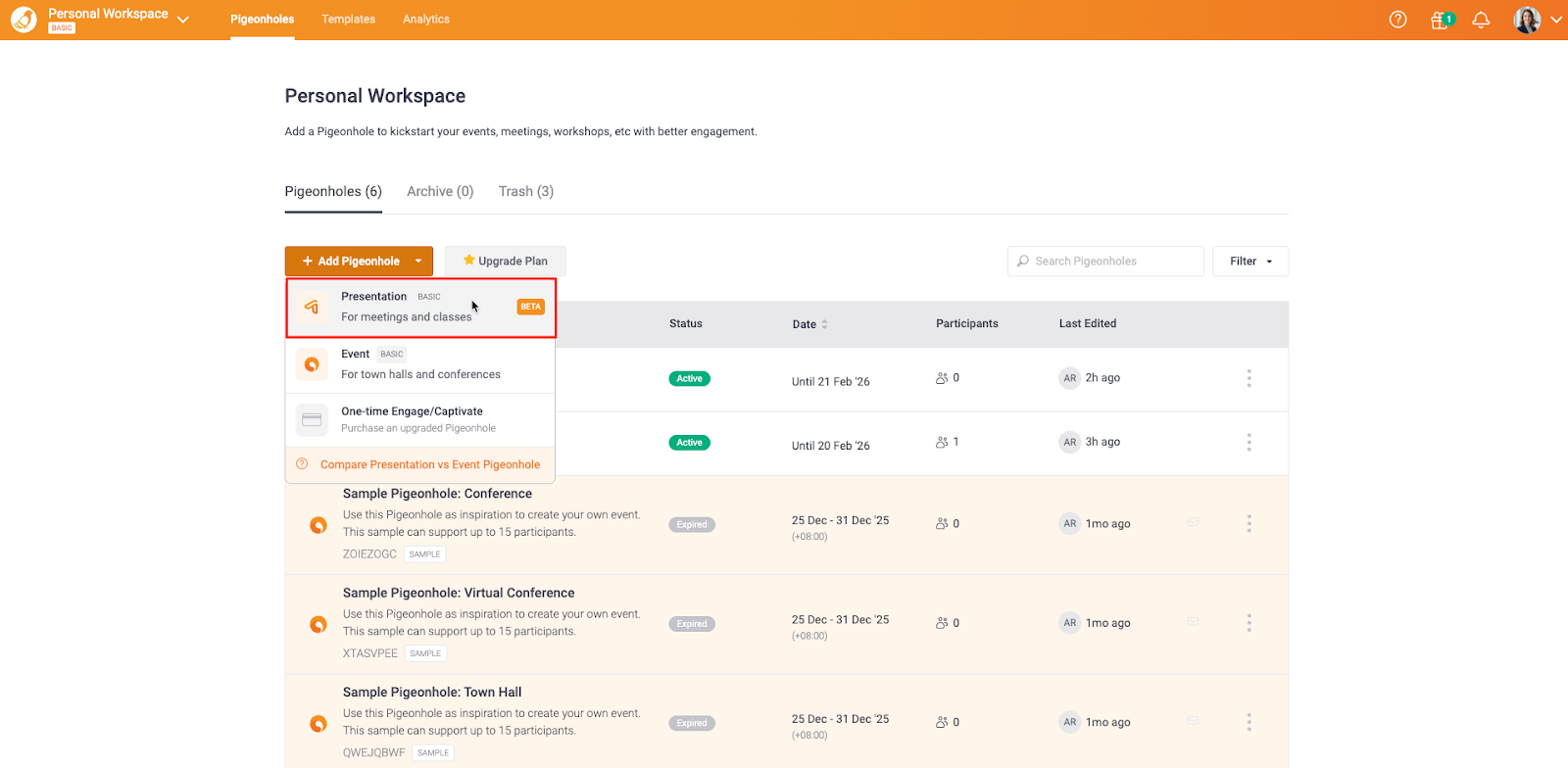Open three-dot menu for Virtual Conference row
Viewport: 1568px width, 768px height.
pyautogui.click(x=1249, y=623)
